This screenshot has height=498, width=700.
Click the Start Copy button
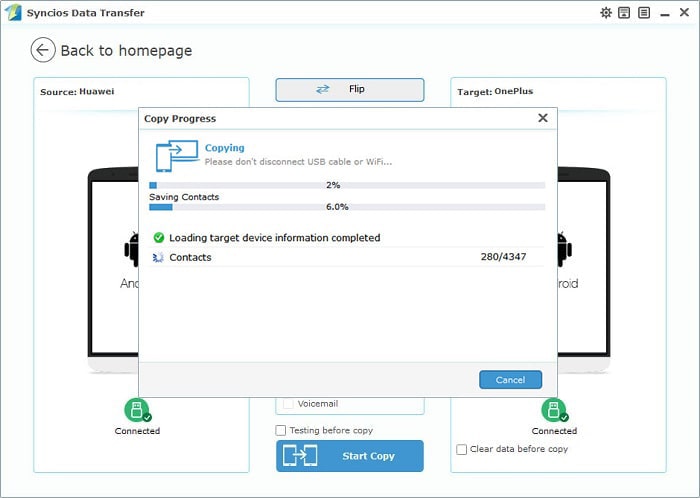[x=350, y=456]
